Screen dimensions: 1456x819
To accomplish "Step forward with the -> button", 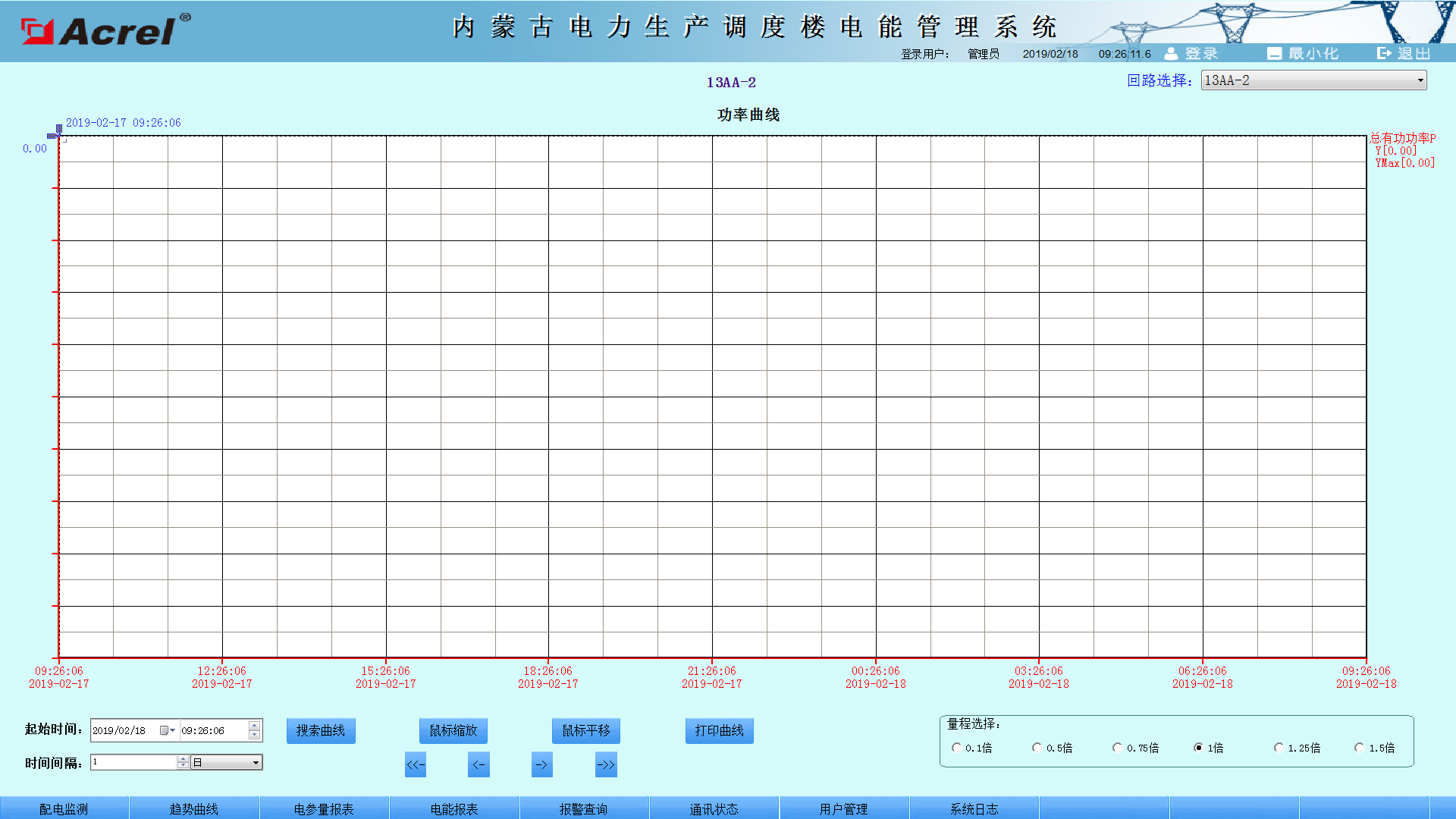I will pyautogui.click(x=541, y=764).
